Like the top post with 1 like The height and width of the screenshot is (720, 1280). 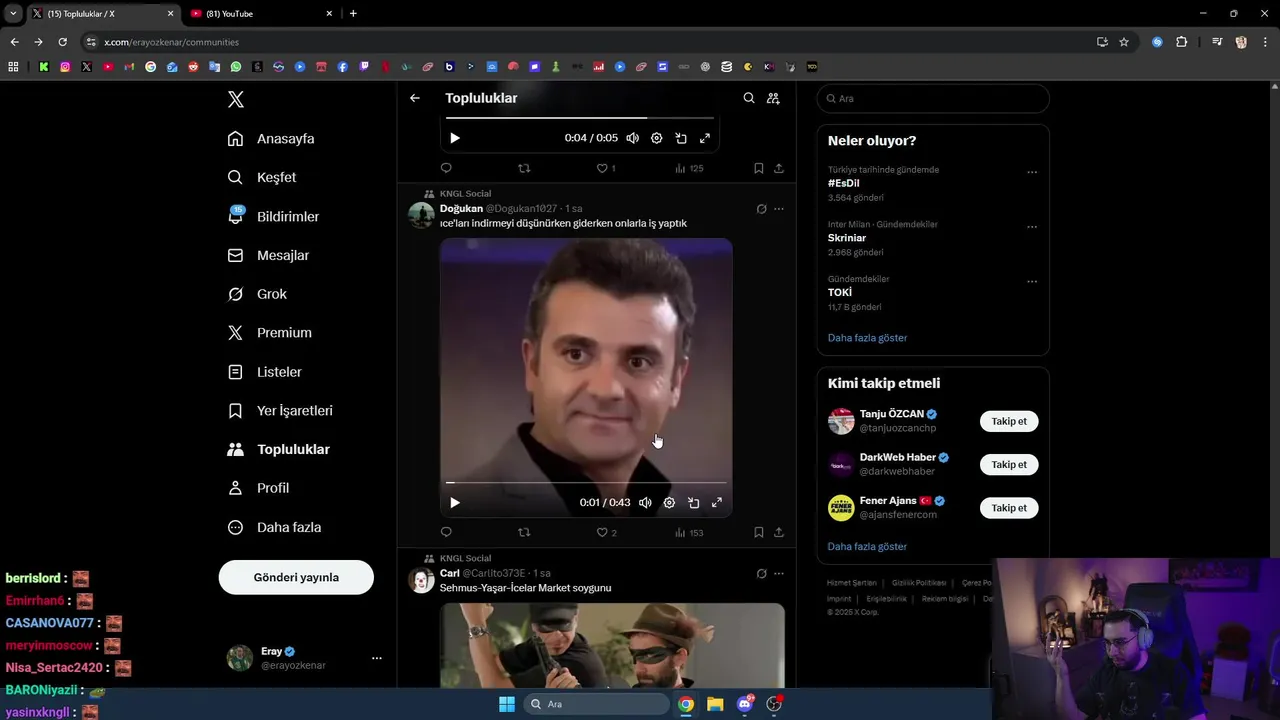point(606,168)
